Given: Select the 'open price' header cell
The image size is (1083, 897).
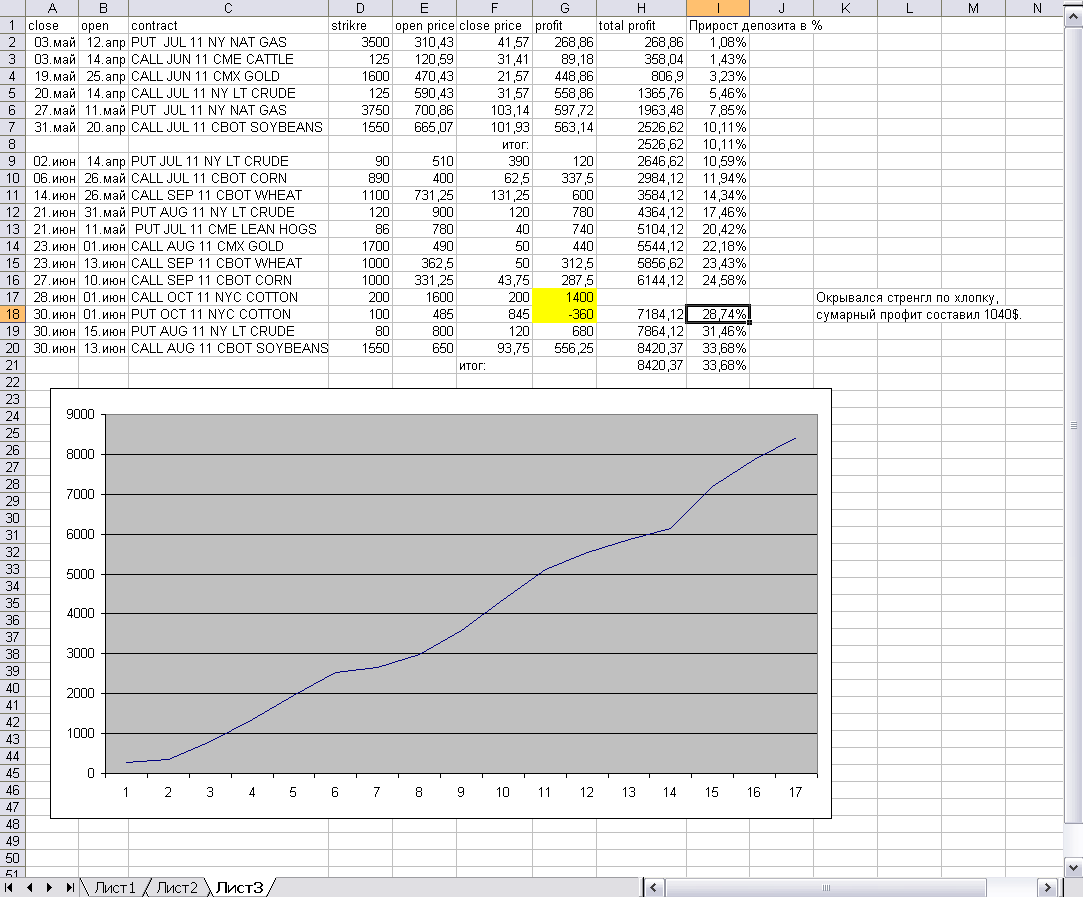Looking at the screenshot, I should pos(424,26).
